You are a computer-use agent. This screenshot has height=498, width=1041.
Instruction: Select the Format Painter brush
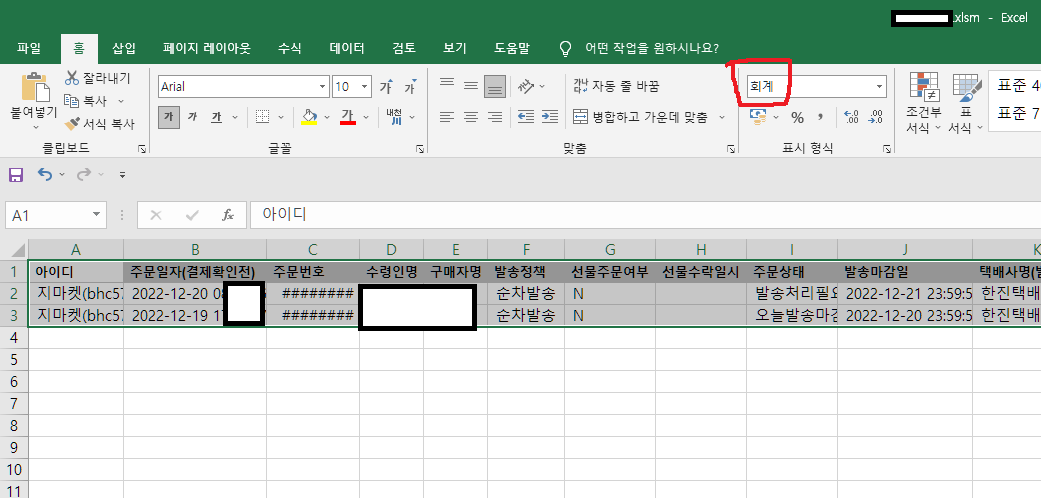pyautogui.click(x=73, y=124)
